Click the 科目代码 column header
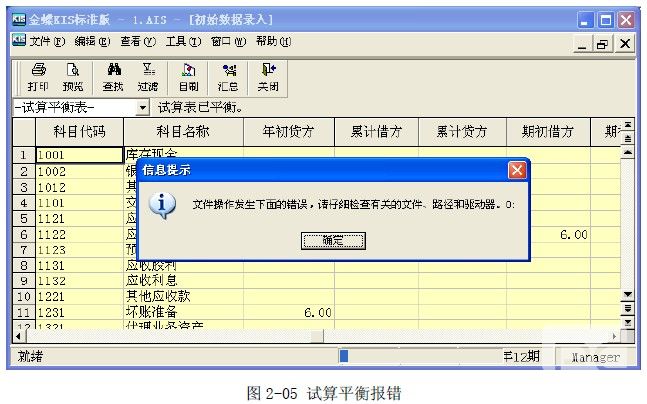Image resolution: width=647 pixels, height=404 pixels. [79, 132]
